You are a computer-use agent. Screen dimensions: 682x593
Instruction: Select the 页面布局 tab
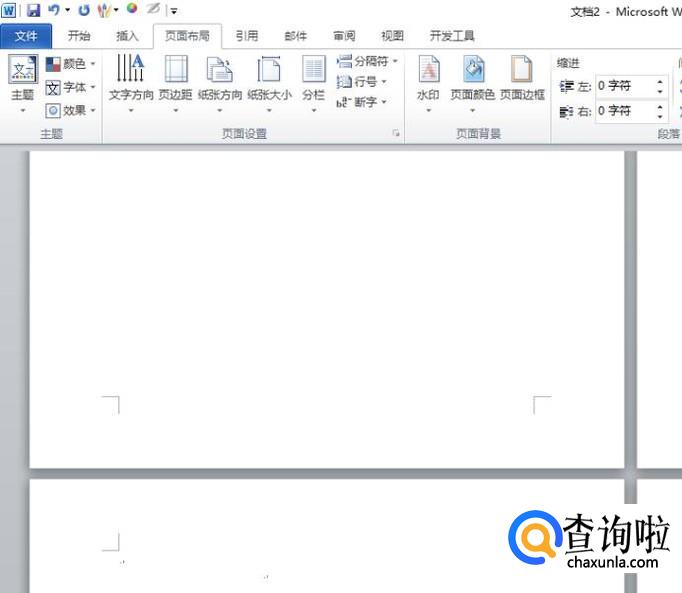(x=187, y=36)
